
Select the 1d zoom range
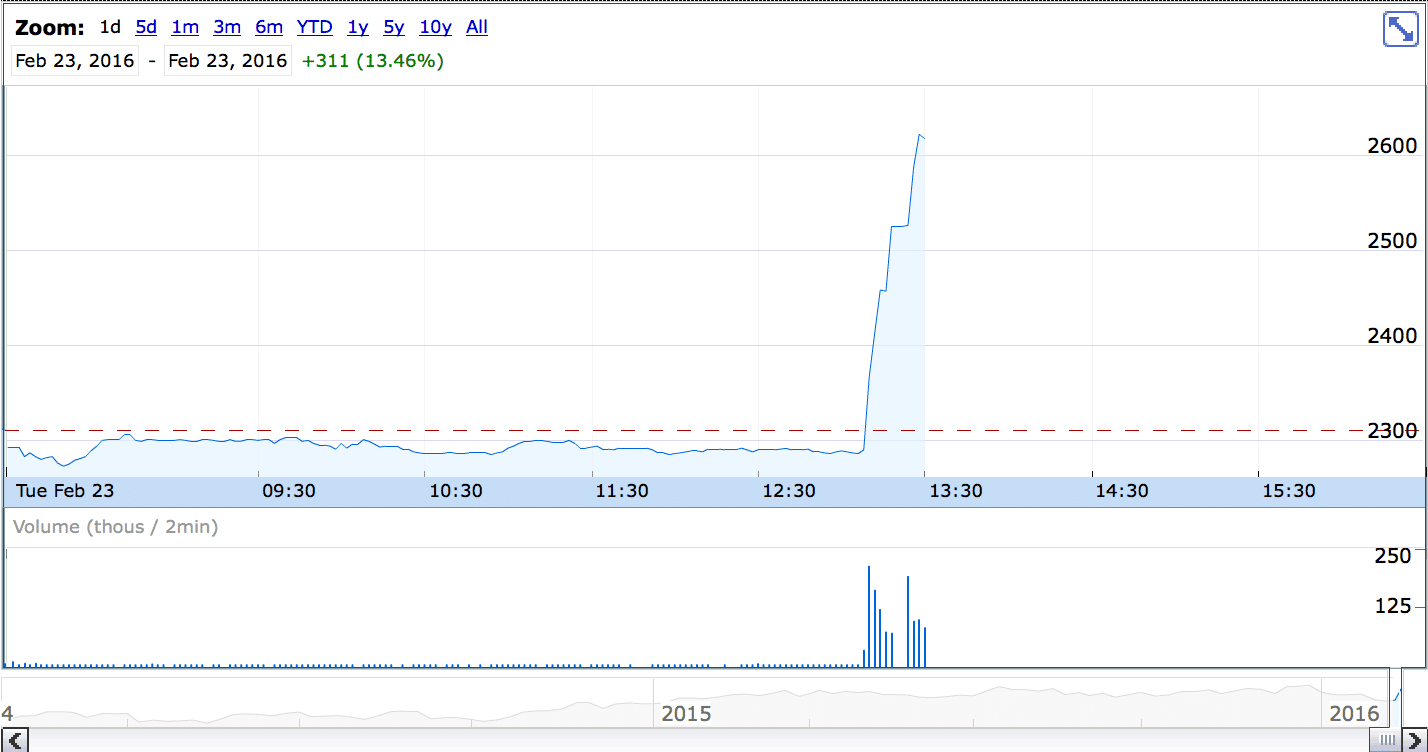click(110, 28)
